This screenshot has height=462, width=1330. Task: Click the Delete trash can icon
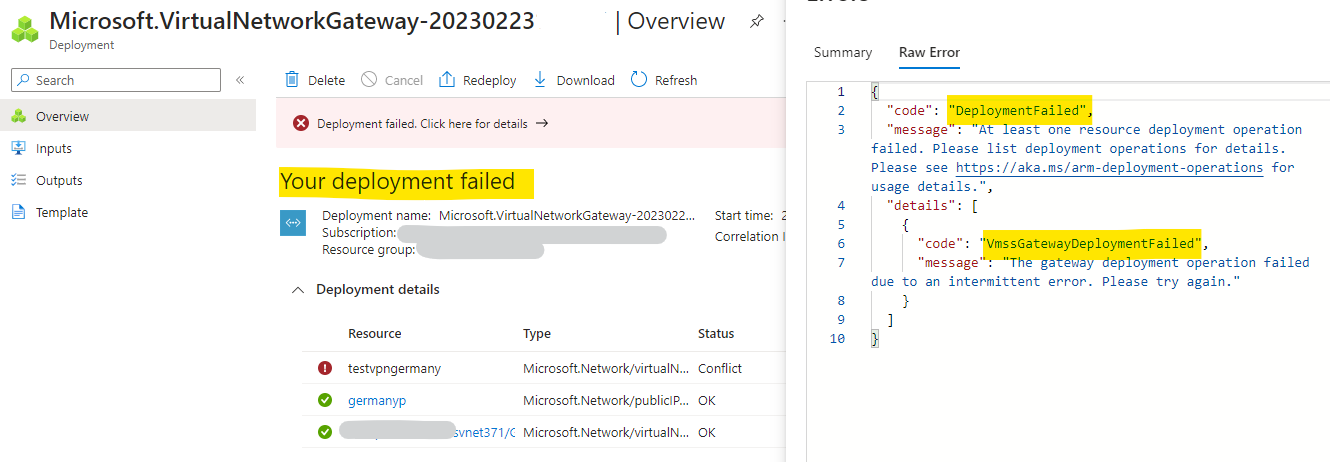292,80
